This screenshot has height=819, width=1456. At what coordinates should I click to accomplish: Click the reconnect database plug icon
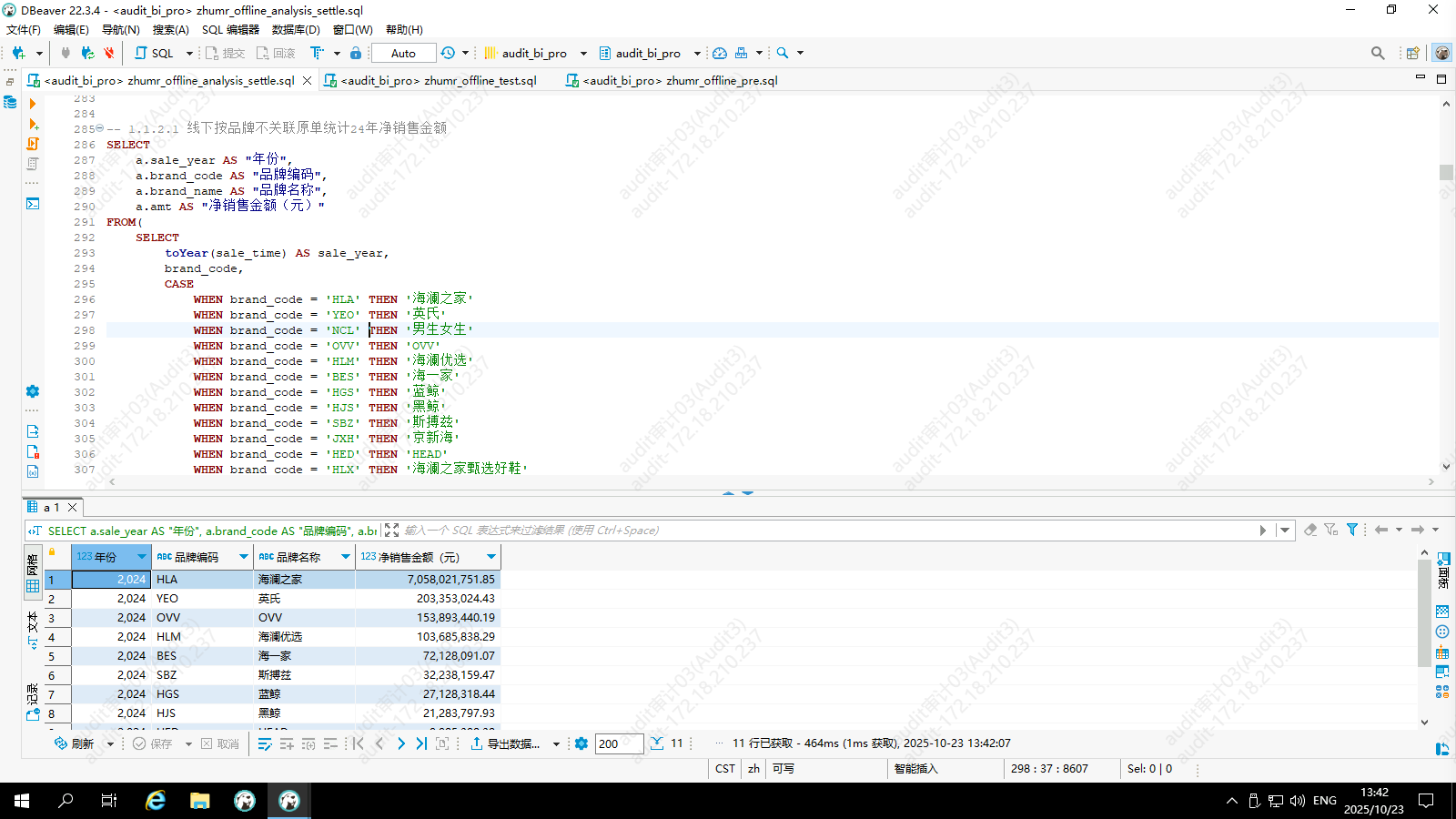click(87, 53)
